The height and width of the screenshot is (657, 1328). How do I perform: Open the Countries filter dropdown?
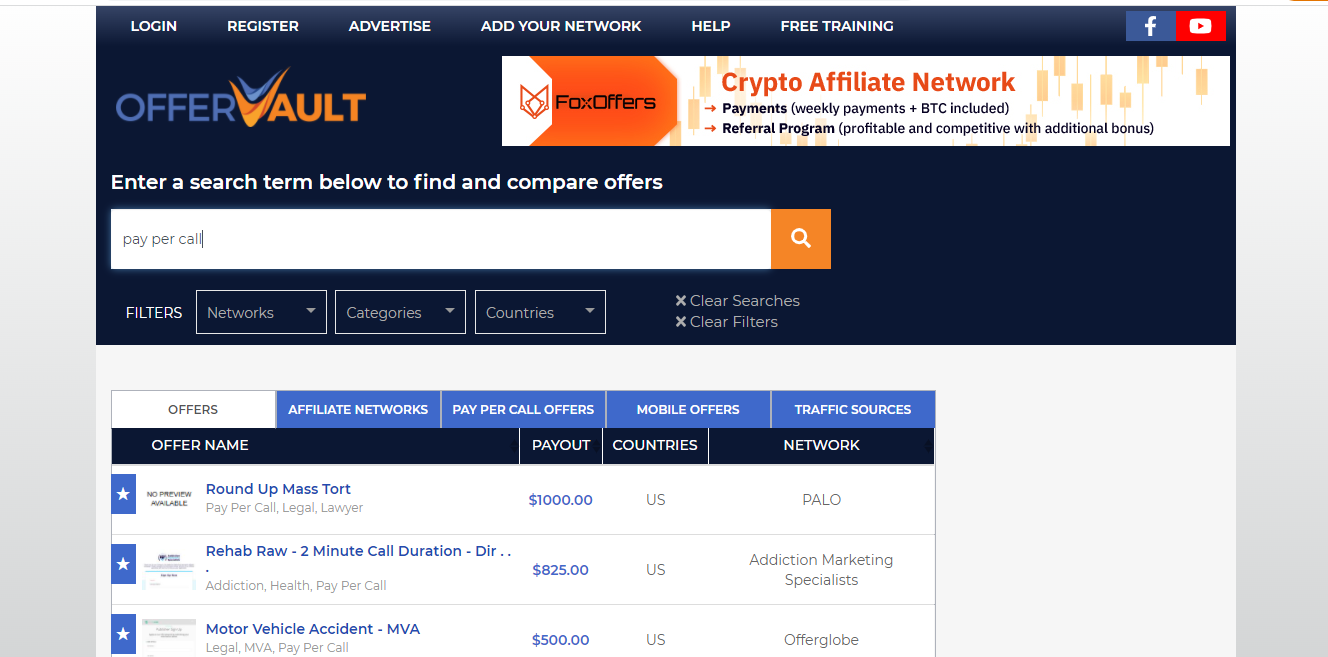tap(540, 312)
